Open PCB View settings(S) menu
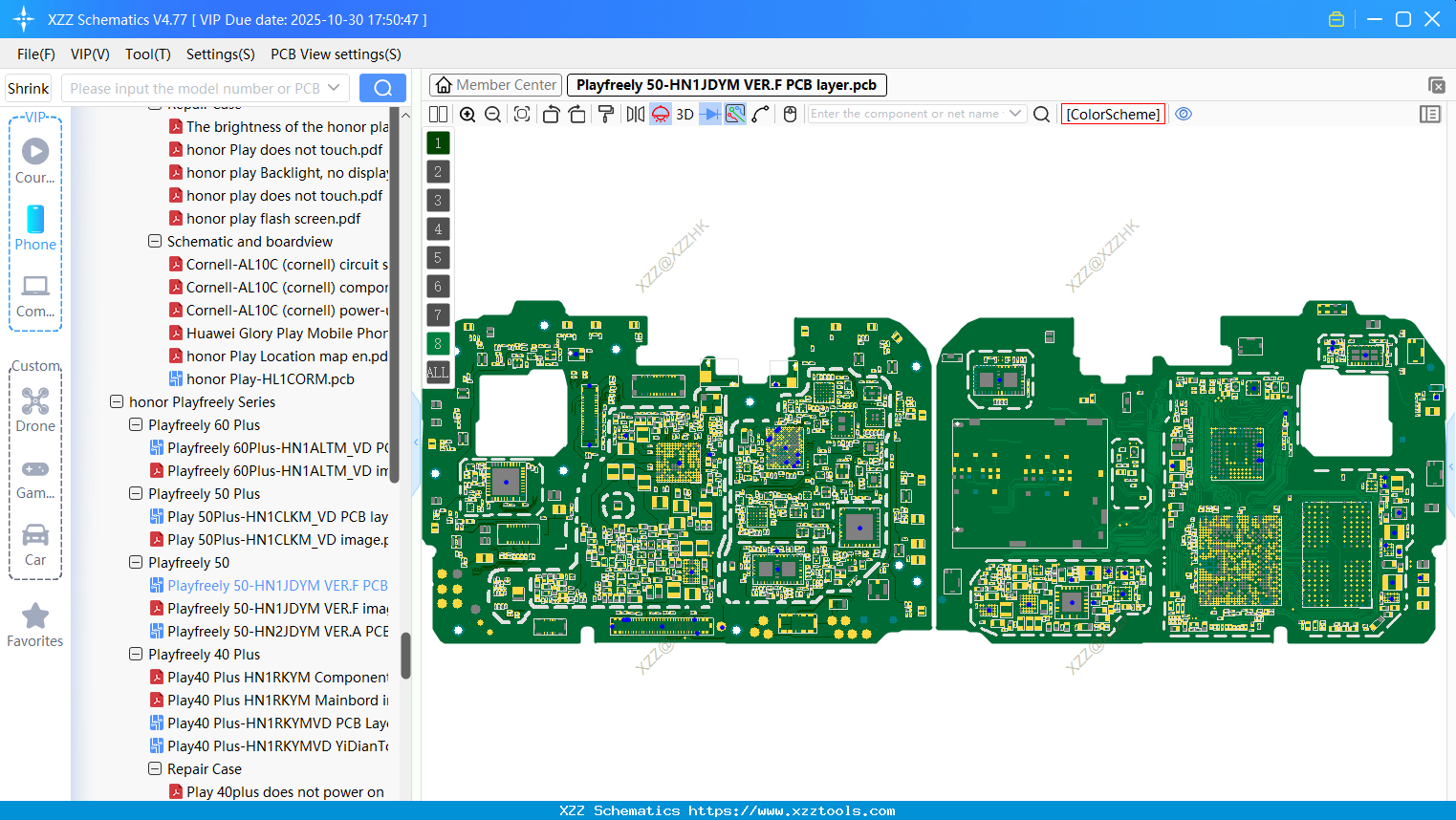The width and height of the screenshot is (1456, 820). pyautogui.click(x=336, y=54)
